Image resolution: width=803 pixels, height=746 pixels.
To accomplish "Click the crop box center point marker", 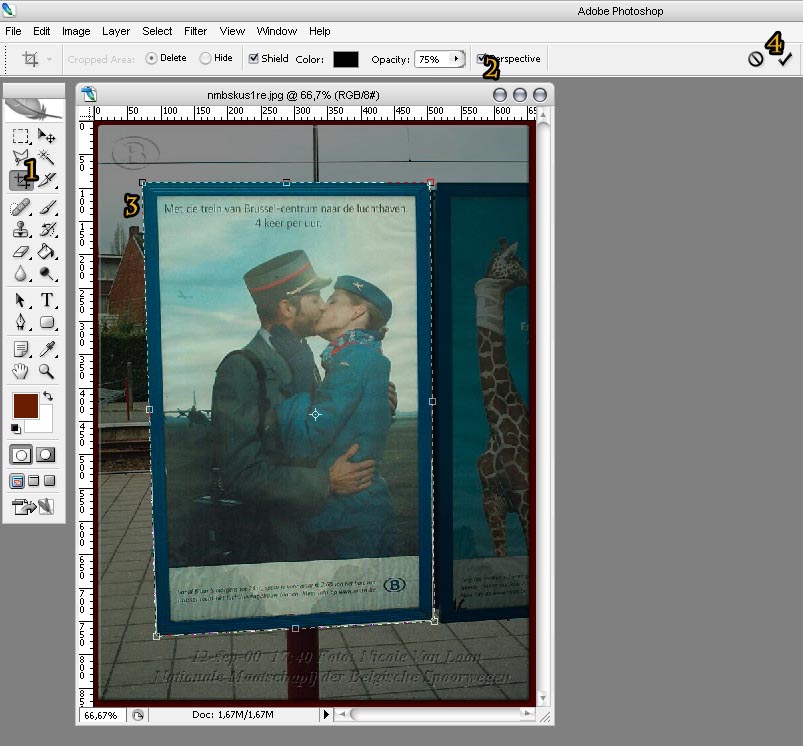I will point(315,414).
